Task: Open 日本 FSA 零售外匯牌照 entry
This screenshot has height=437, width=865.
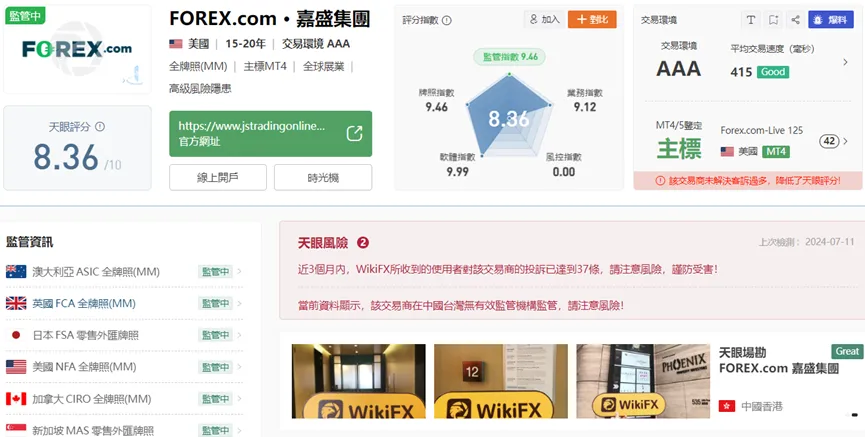Action: click(x=124, y=335)
